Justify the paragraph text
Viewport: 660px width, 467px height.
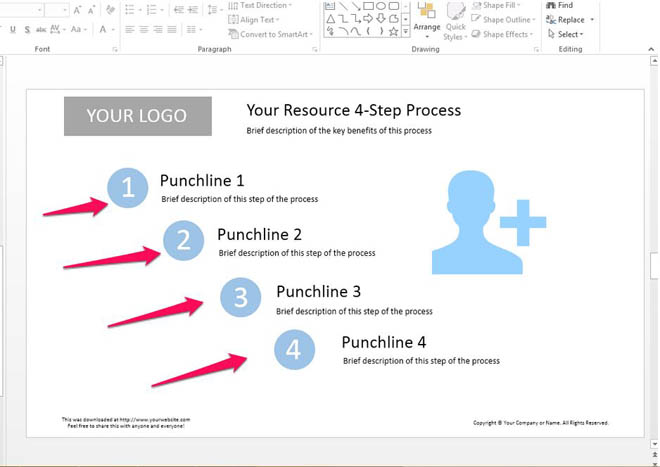[172, 29]
